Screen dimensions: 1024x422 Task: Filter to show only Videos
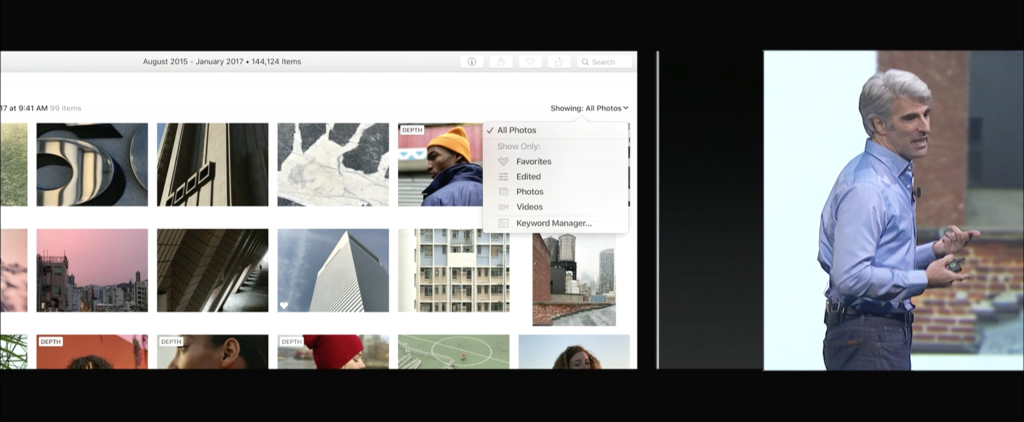click(529, 207)
